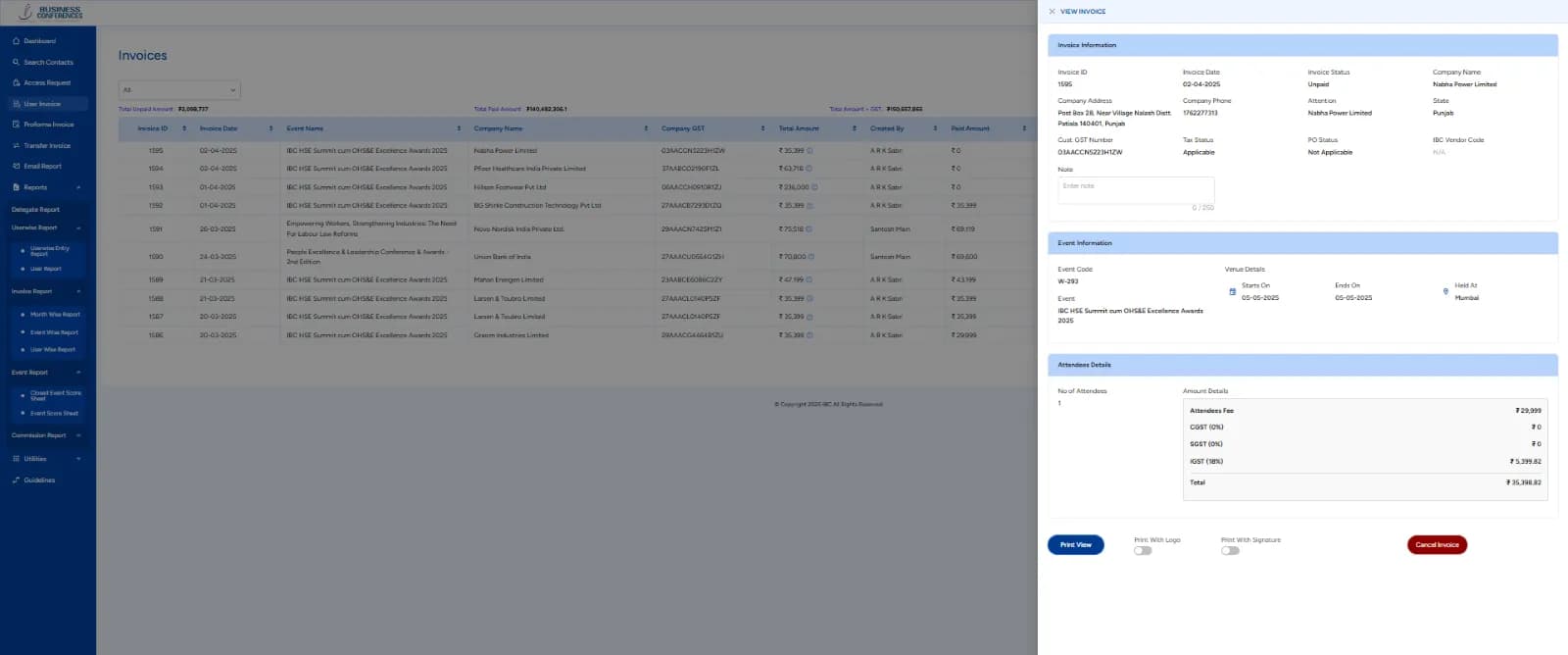Viewport: 1568px width, 655px height.
Task: Click the Utilities grid icon in sidebar
Action: coord(16,459)
